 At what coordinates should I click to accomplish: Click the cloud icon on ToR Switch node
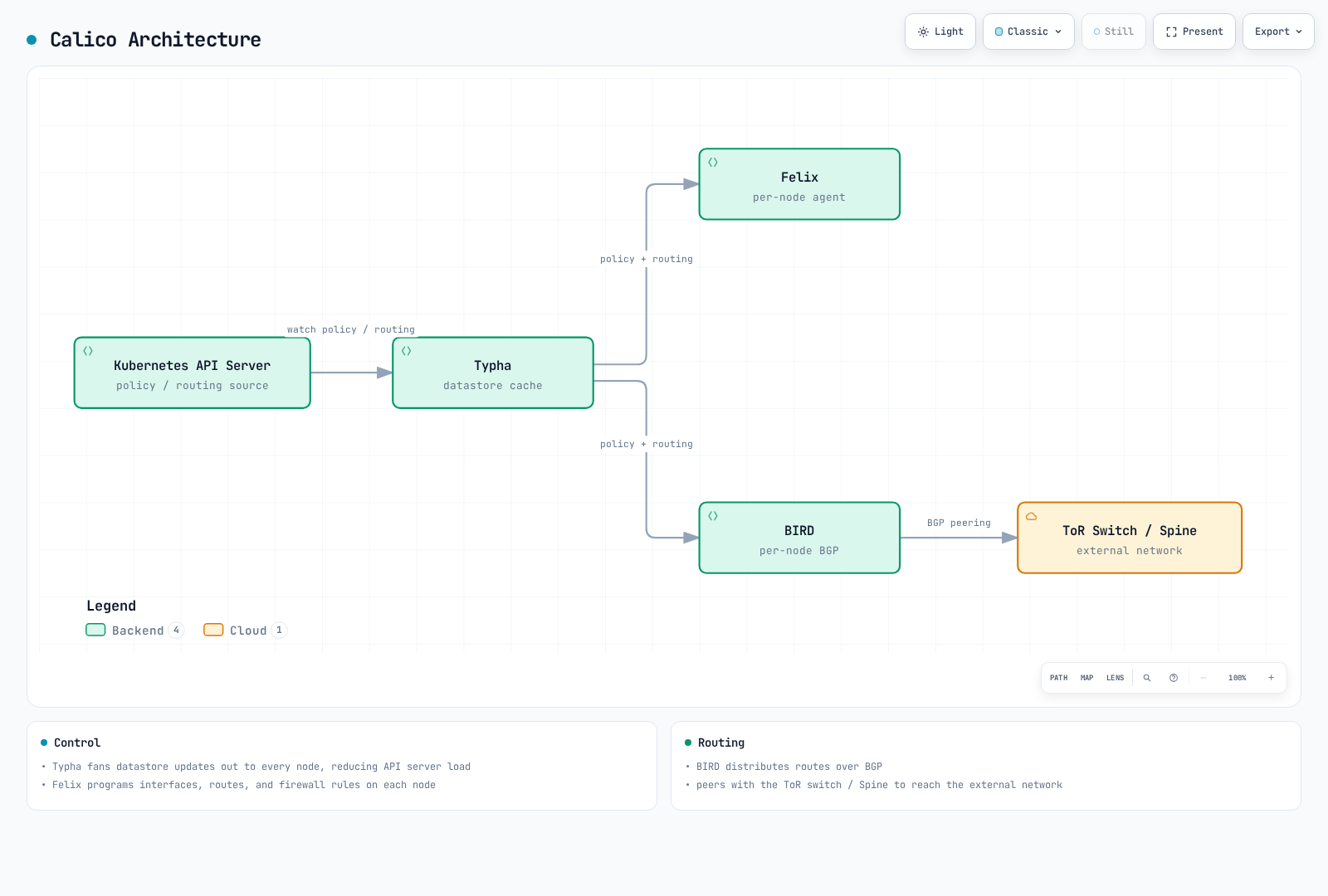1032,516
